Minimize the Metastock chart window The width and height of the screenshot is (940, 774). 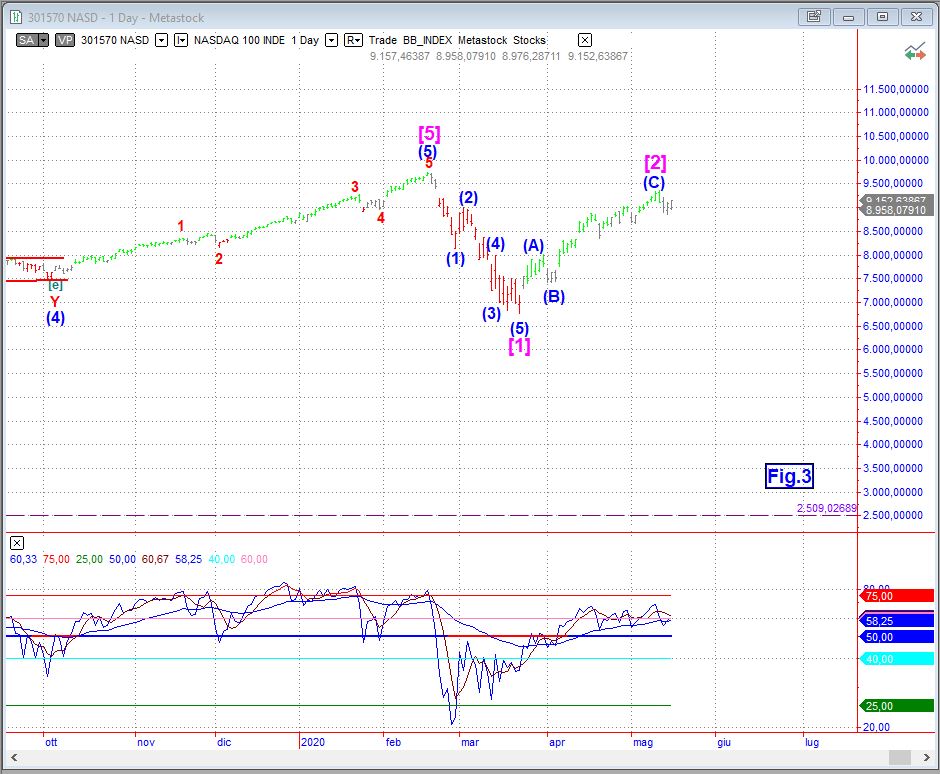pos(848,17)
